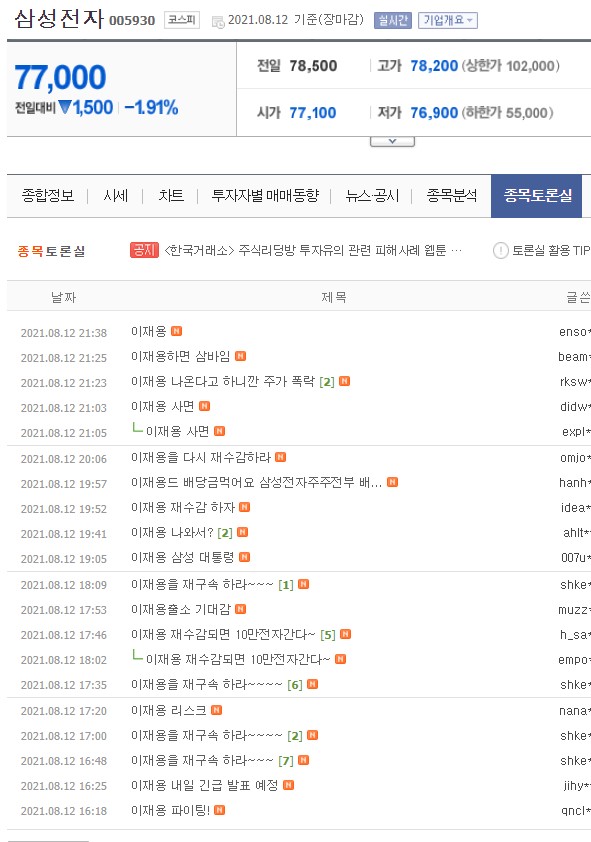Open post '이재용을 다시 재수감하라'
This screenshot has height=842, width=591.
[201, 457]
